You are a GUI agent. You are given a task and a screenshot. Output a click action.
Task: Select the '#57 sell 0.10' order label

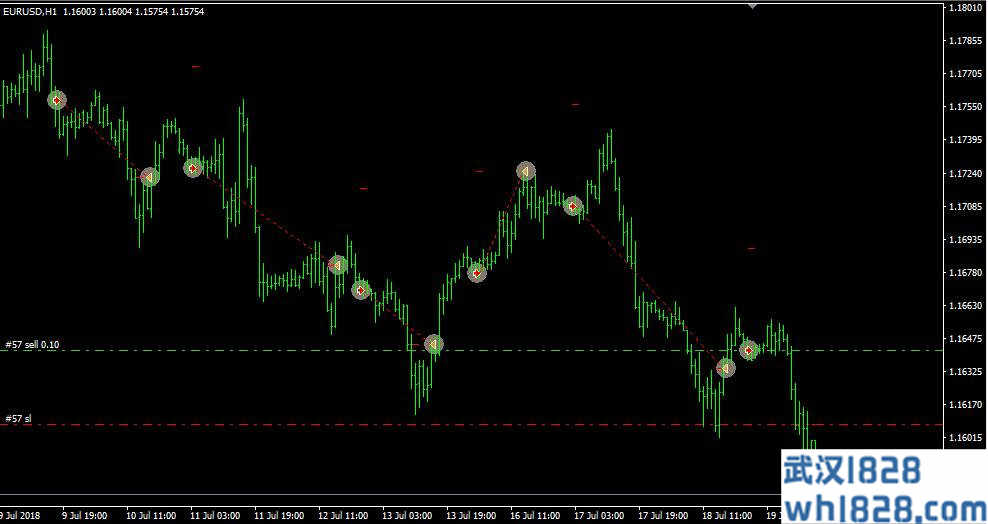click(x=32, y=345)
